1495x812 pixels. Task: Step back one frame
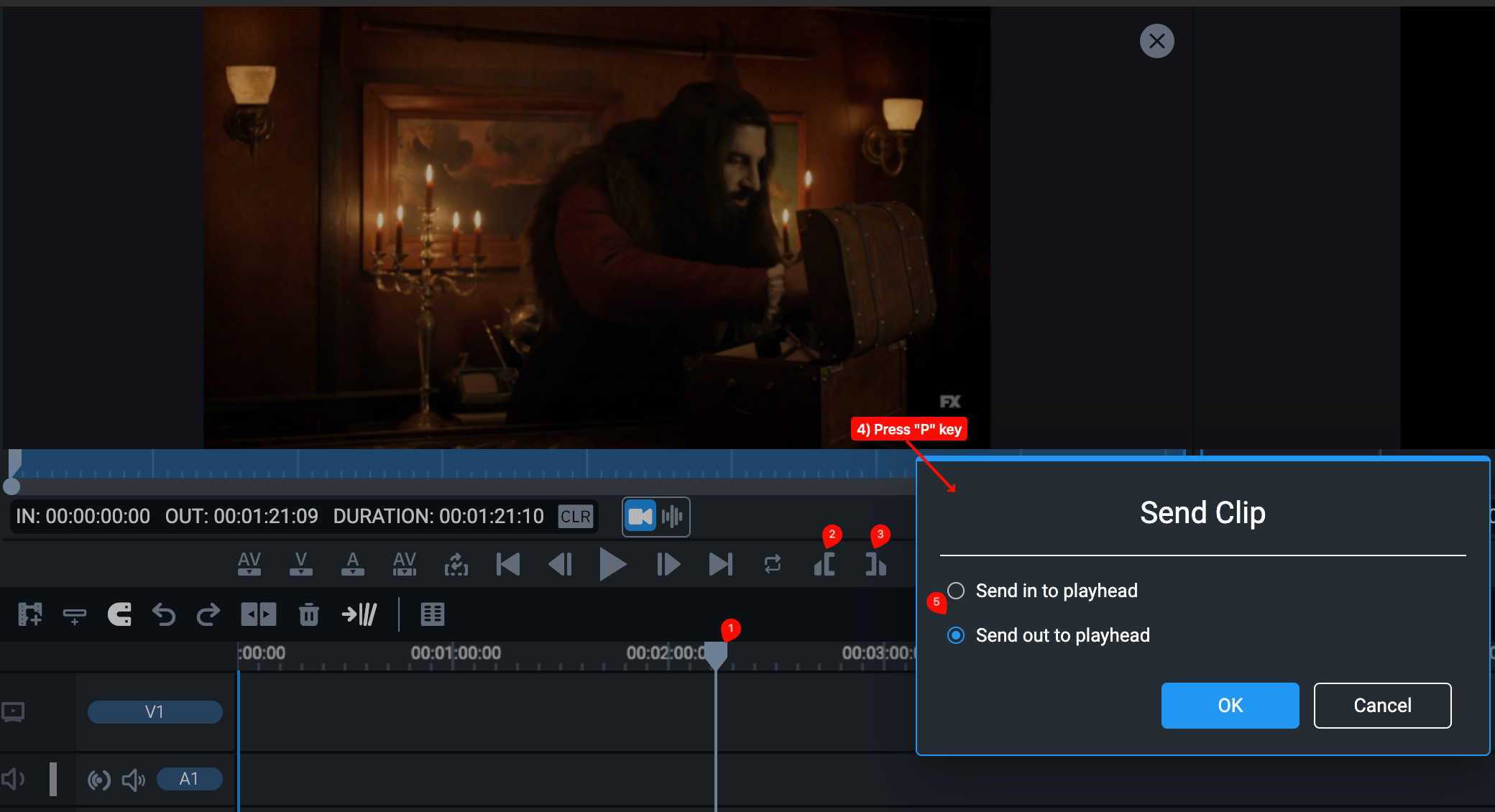click(x=560, y=564)
